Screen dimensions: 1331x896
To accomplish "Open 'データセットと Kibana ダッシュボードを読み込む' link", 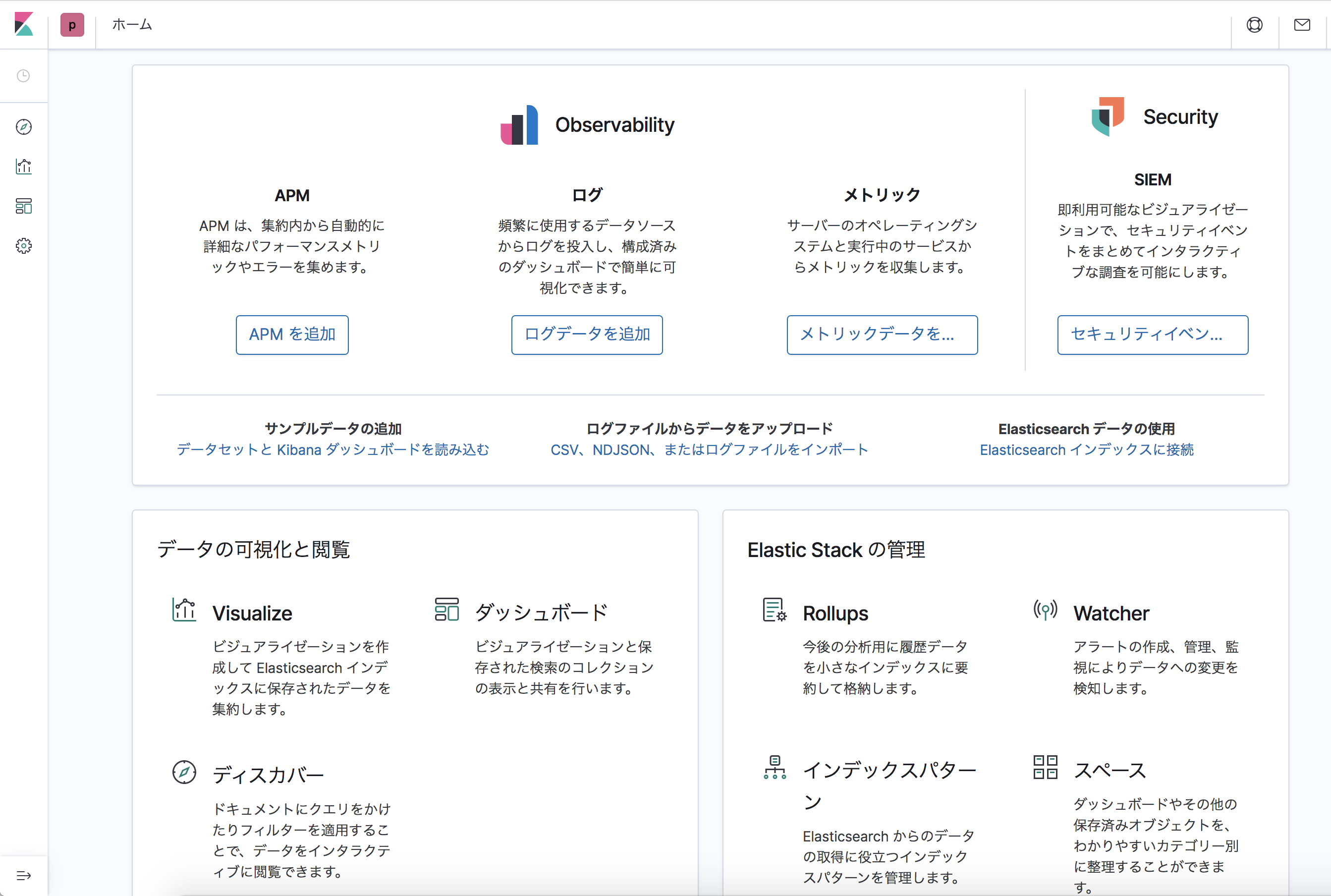I will coord(333,449).
